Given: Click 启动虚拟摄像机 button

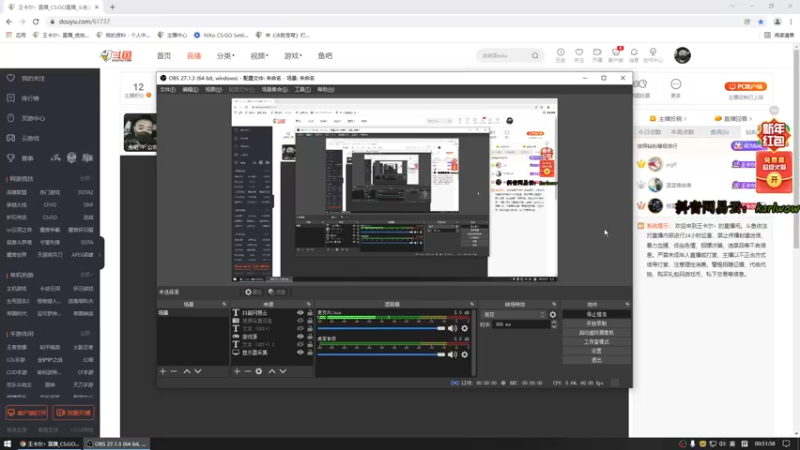Looking at the screenshot, I should (x=596, y=333).
